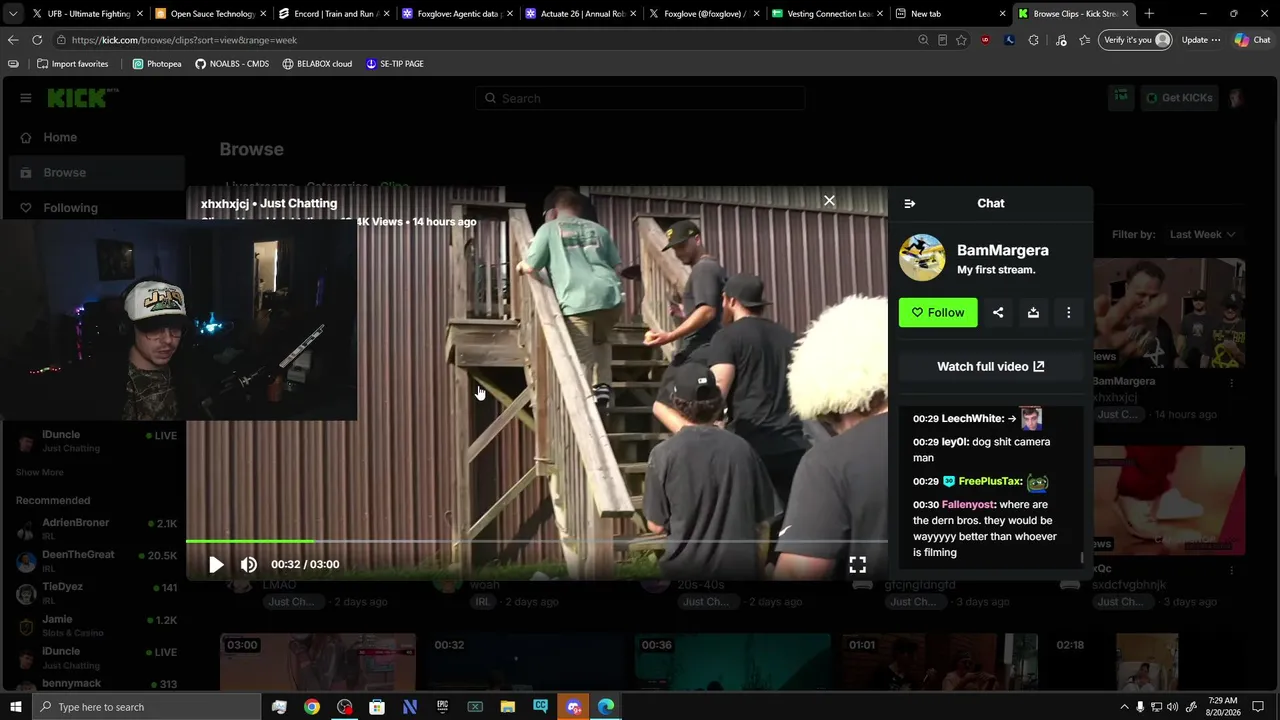1280x720 pixels.
Task: Open the clip's three-dot more options menu
Action: (1068, 313)
